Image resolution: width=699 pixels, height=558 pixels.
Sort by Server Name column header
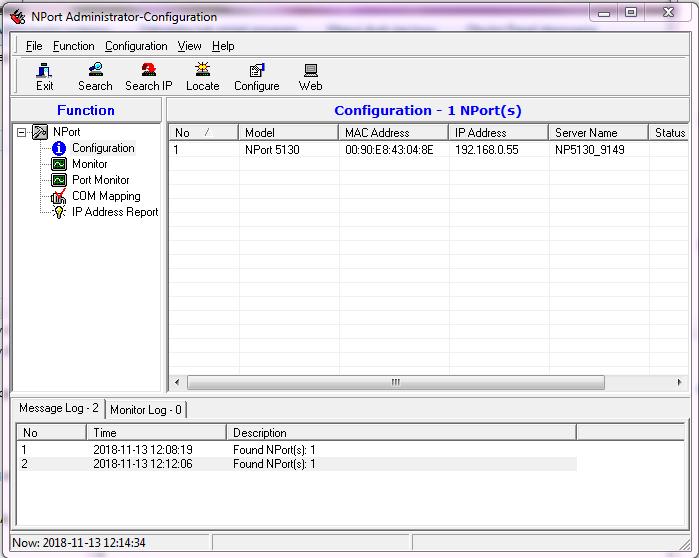click(598, 133)
